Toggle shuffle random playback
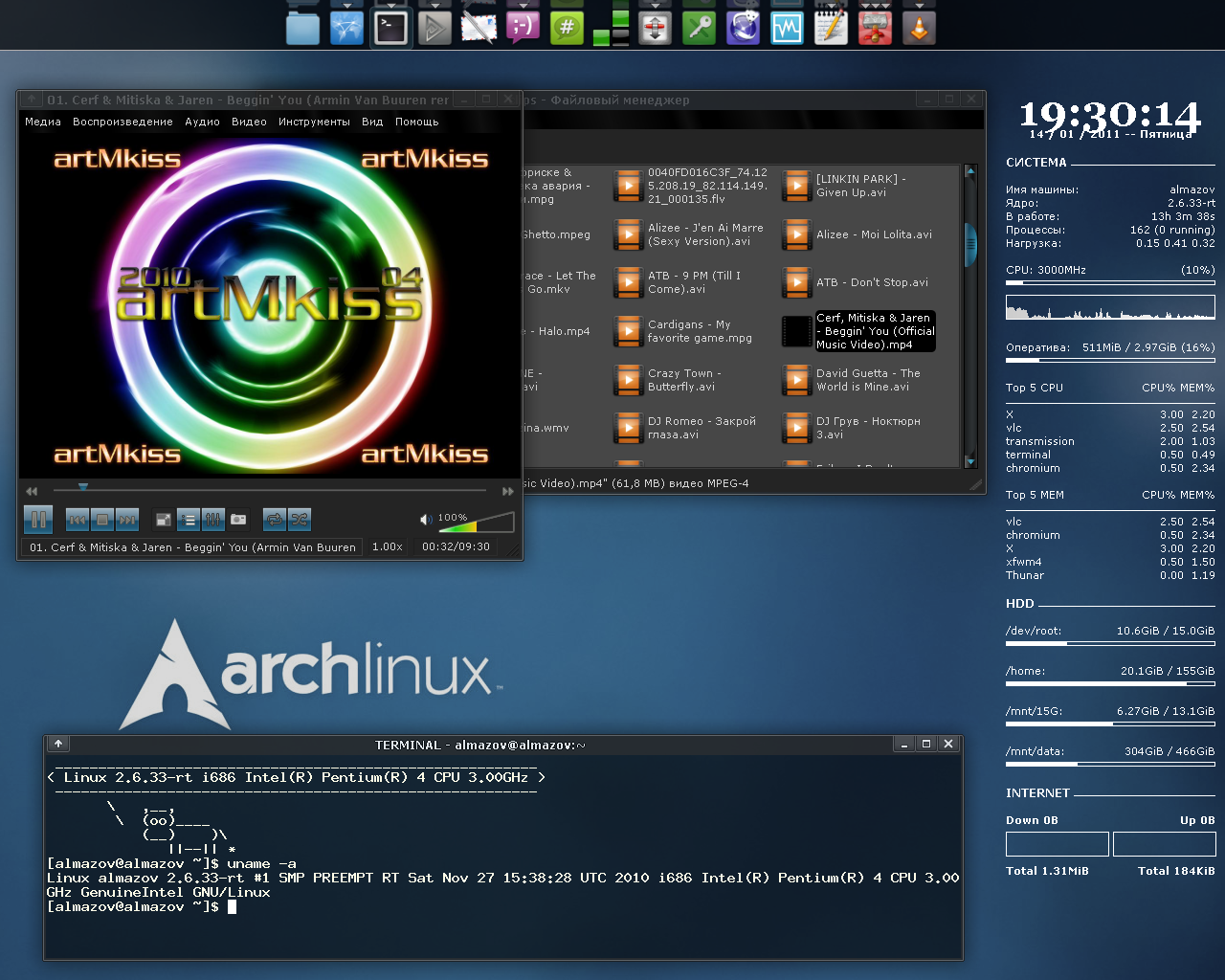Viewport: 1225px width, 980px height. point(300,520)
